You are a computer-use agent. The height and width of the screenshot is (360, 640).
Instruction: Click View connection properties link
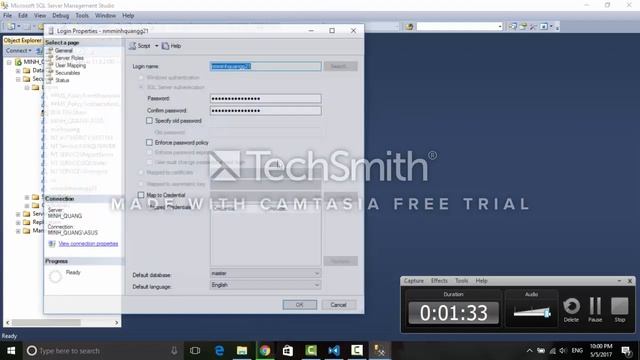tap(88, 244)
